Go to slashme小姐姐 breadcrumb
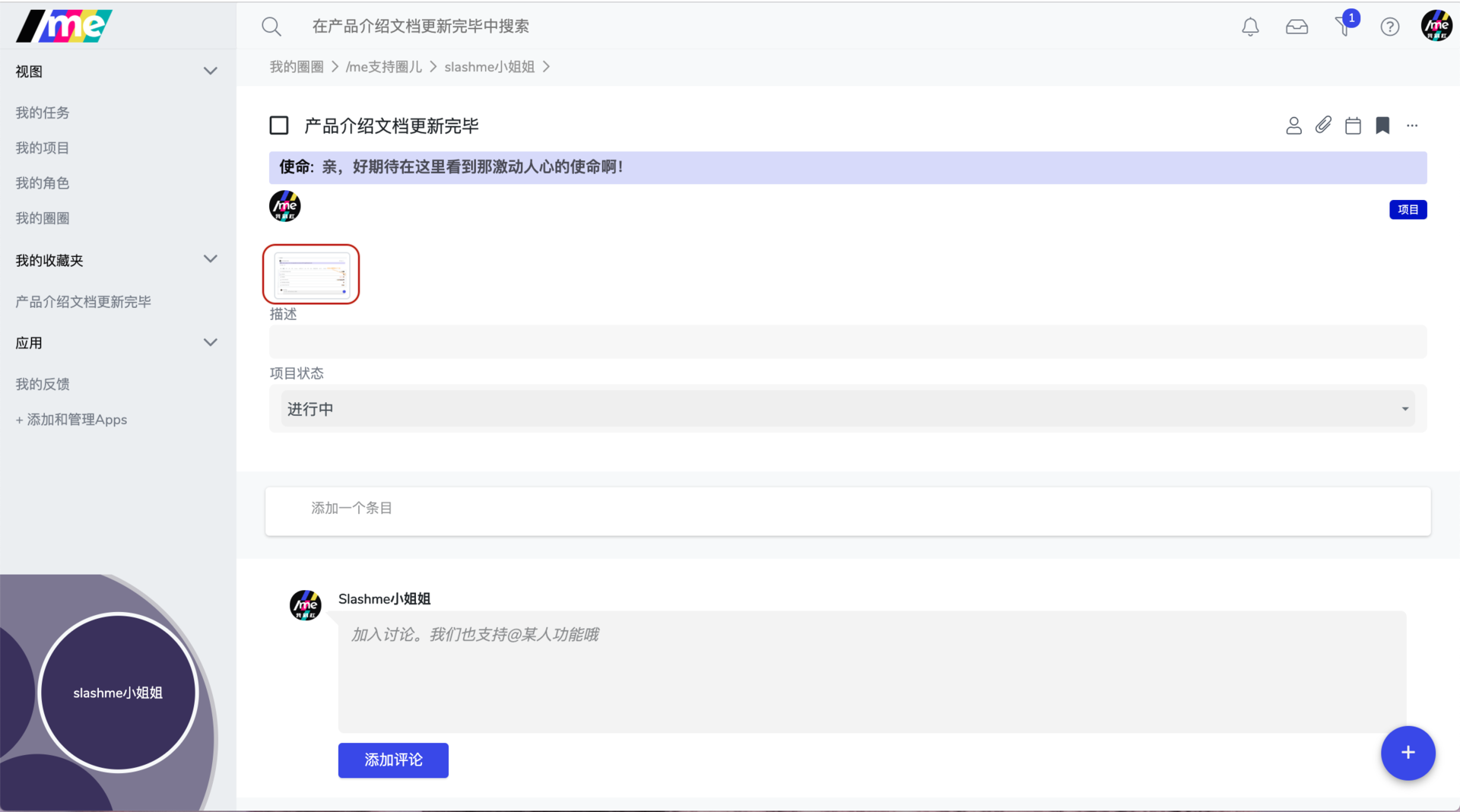 [x=490, y=67]
